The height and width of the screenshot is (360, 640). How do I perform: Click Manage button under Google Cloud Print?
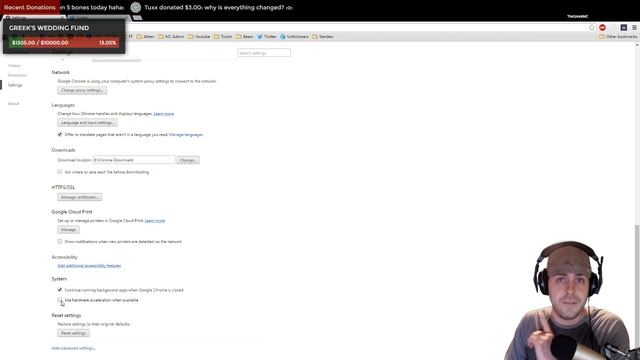[68, 229]
